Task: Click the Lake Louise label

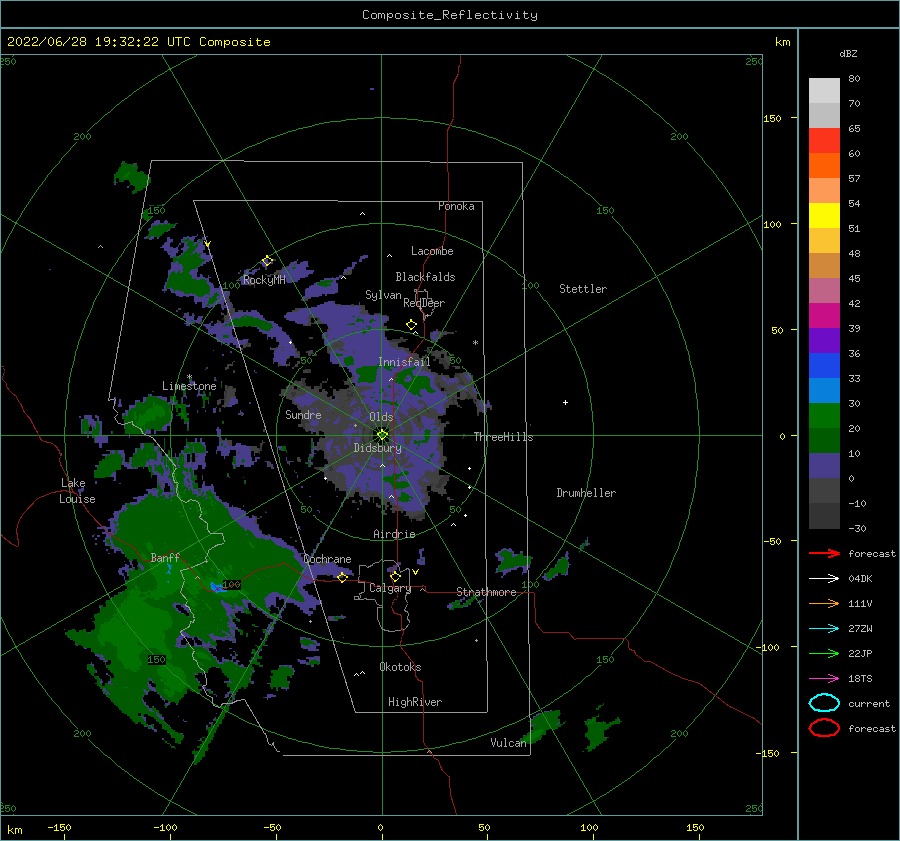Action: point(77,491)
